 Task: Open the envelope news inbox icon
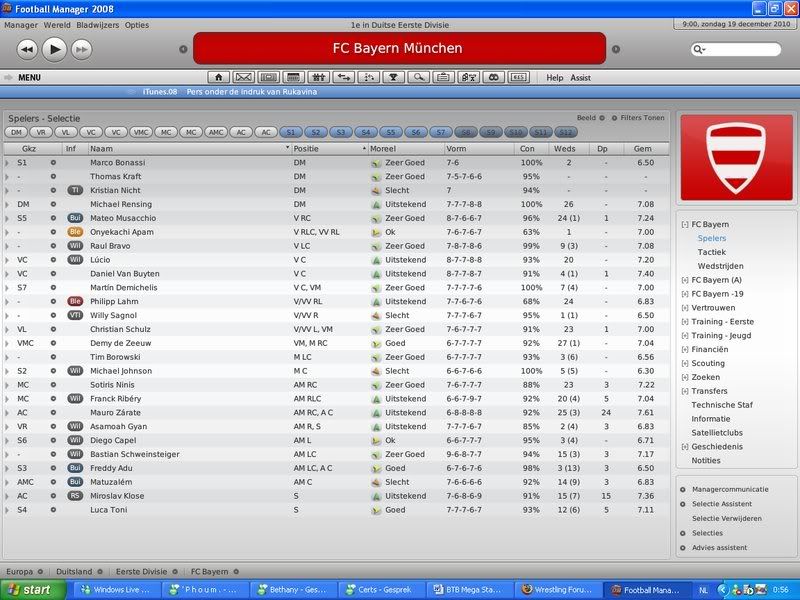tap(243, 78)
